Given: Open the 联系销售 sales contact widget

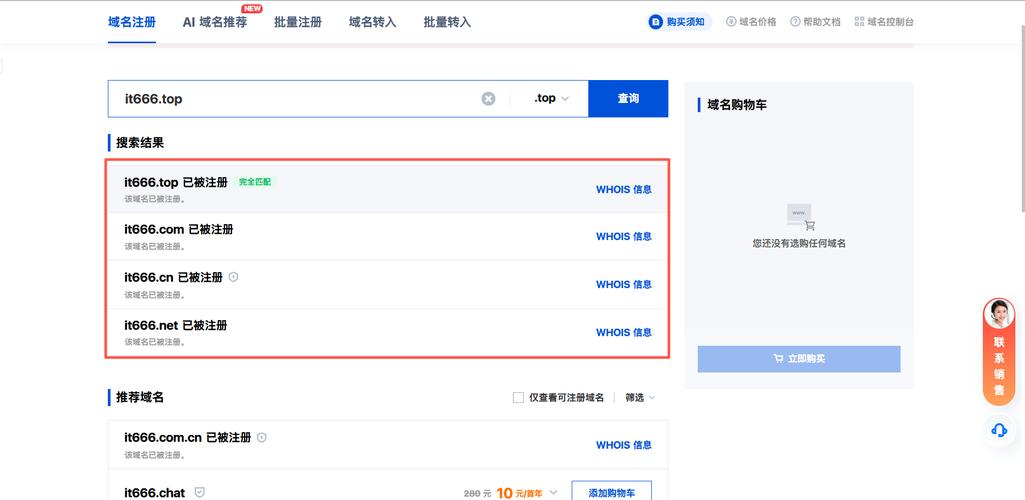Looking at the screenshot, I should (x=999, y=352).
